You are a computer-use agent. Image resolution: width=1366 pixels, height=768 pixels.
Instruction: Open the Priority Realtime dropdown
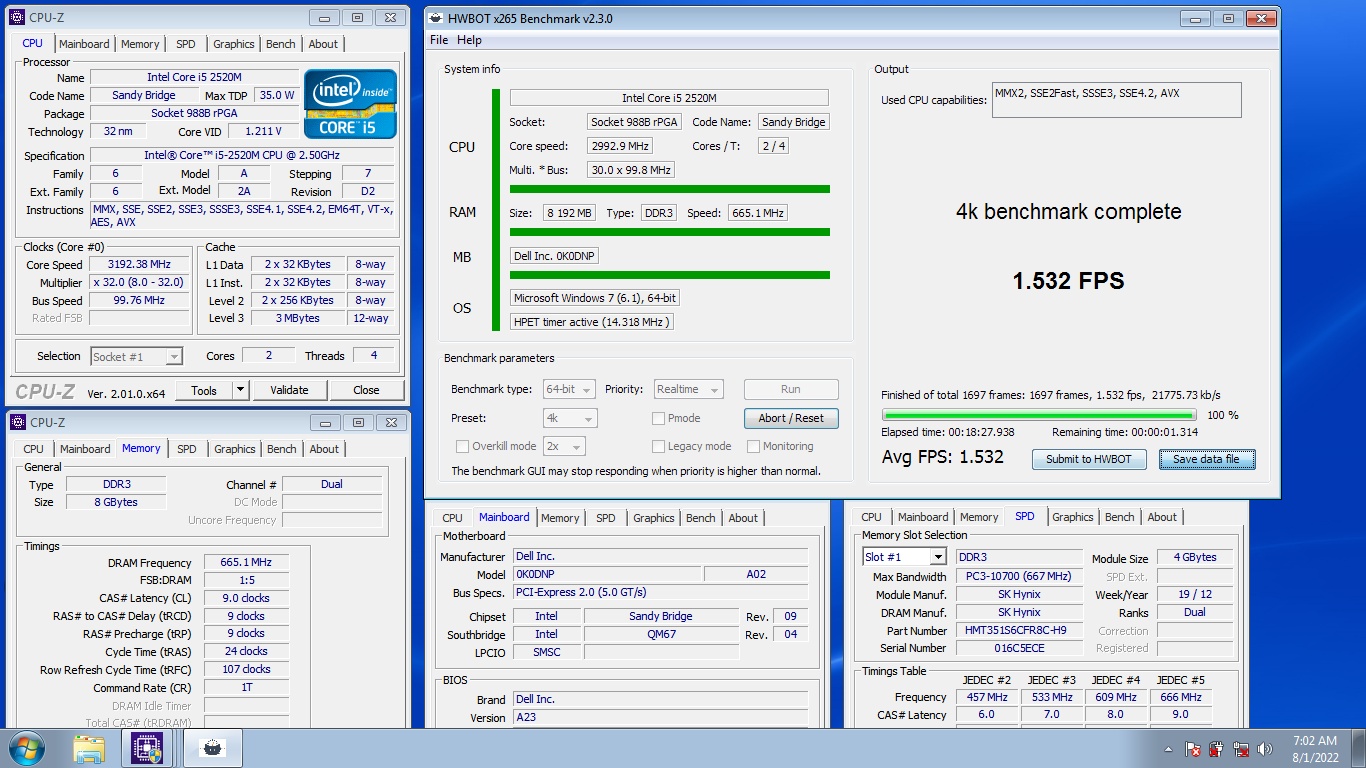click(688, 389)
